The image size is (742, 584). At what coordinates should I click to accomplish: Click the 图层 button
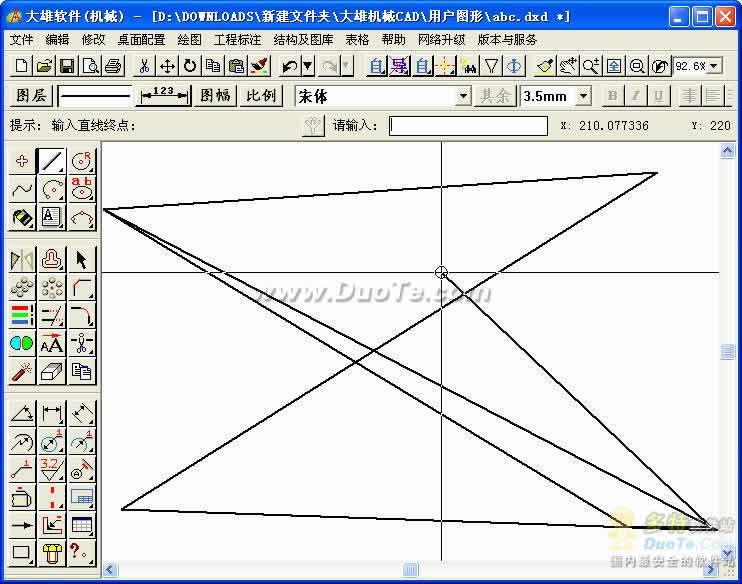tap(31, 96)
